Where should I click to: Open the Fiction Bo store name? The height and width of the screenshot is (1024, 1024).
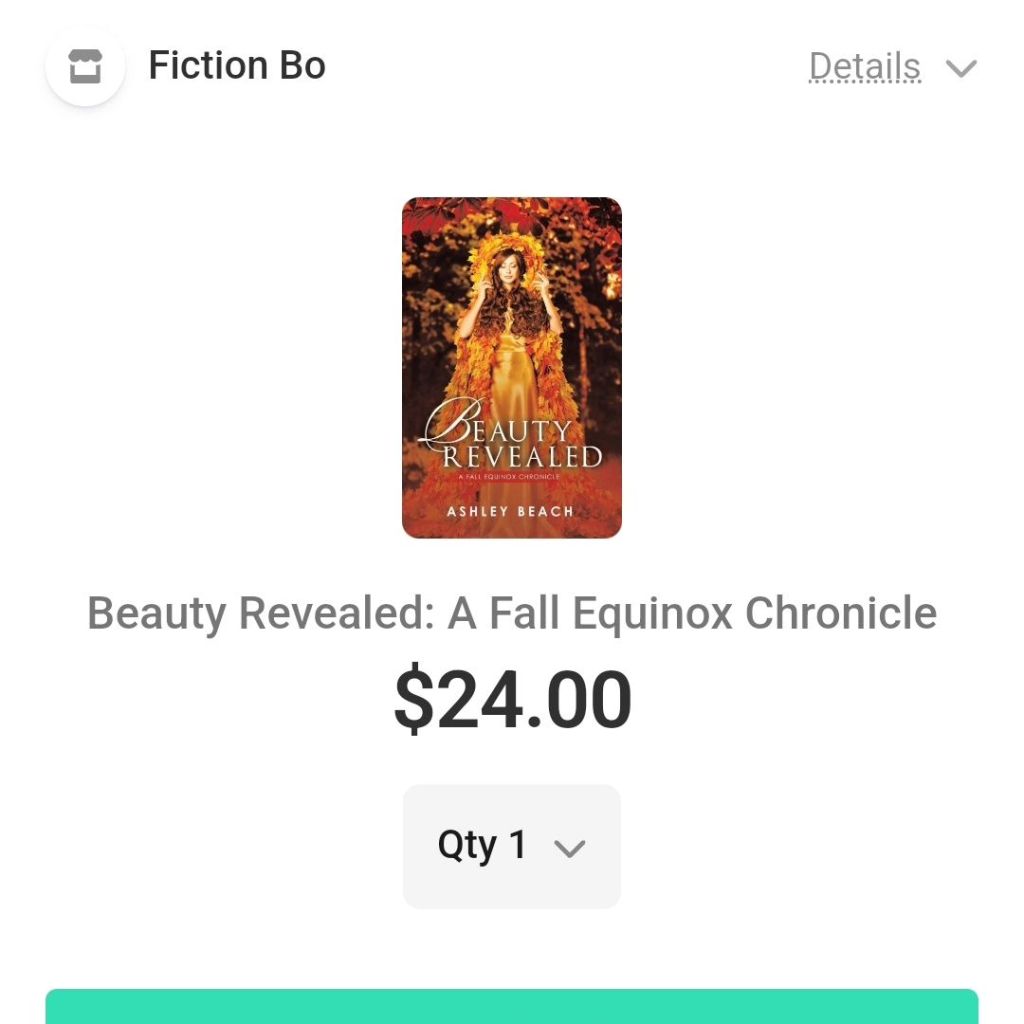coord(237,66)
